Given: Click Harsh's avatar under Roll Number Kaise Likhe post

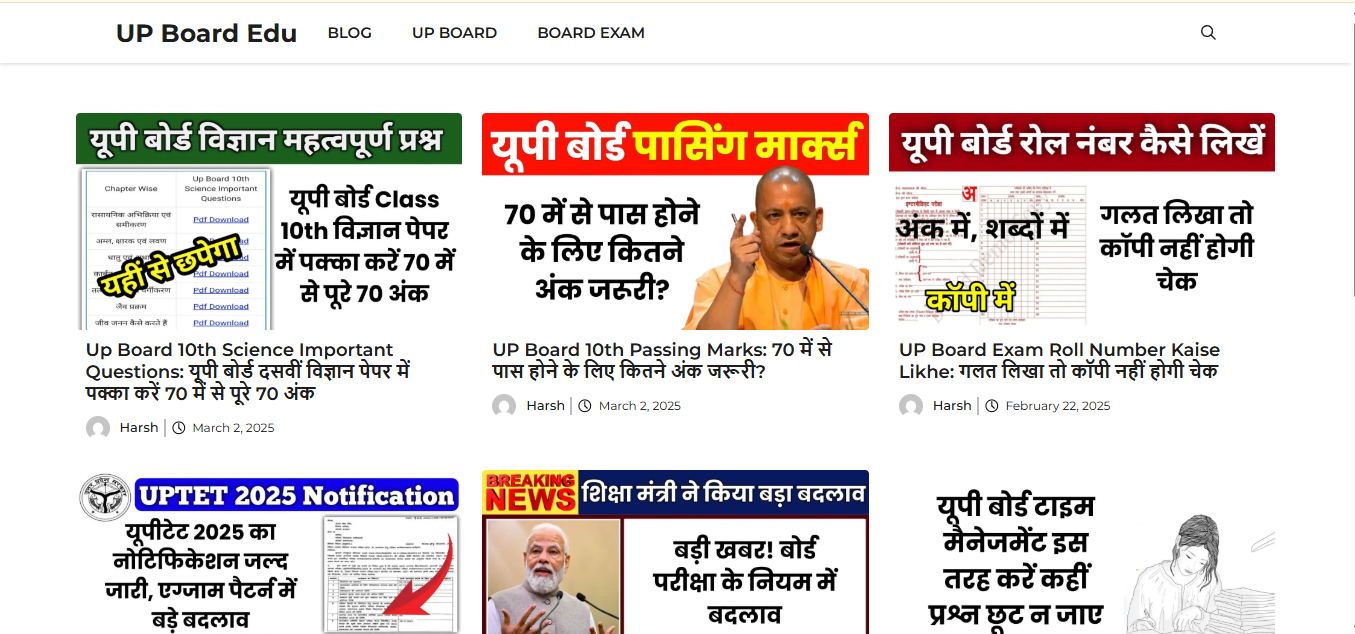Looking at the screenshot, I should tap(911, 406).
